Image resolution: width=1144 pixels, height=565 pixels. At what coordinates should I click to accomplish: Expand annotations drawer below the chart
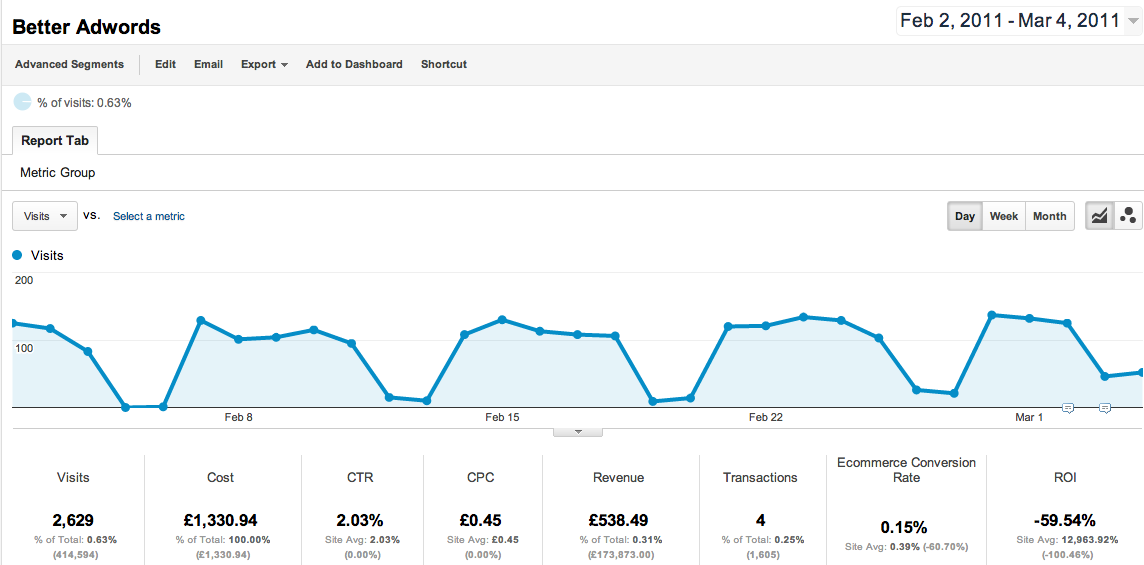tap(578, 432)
